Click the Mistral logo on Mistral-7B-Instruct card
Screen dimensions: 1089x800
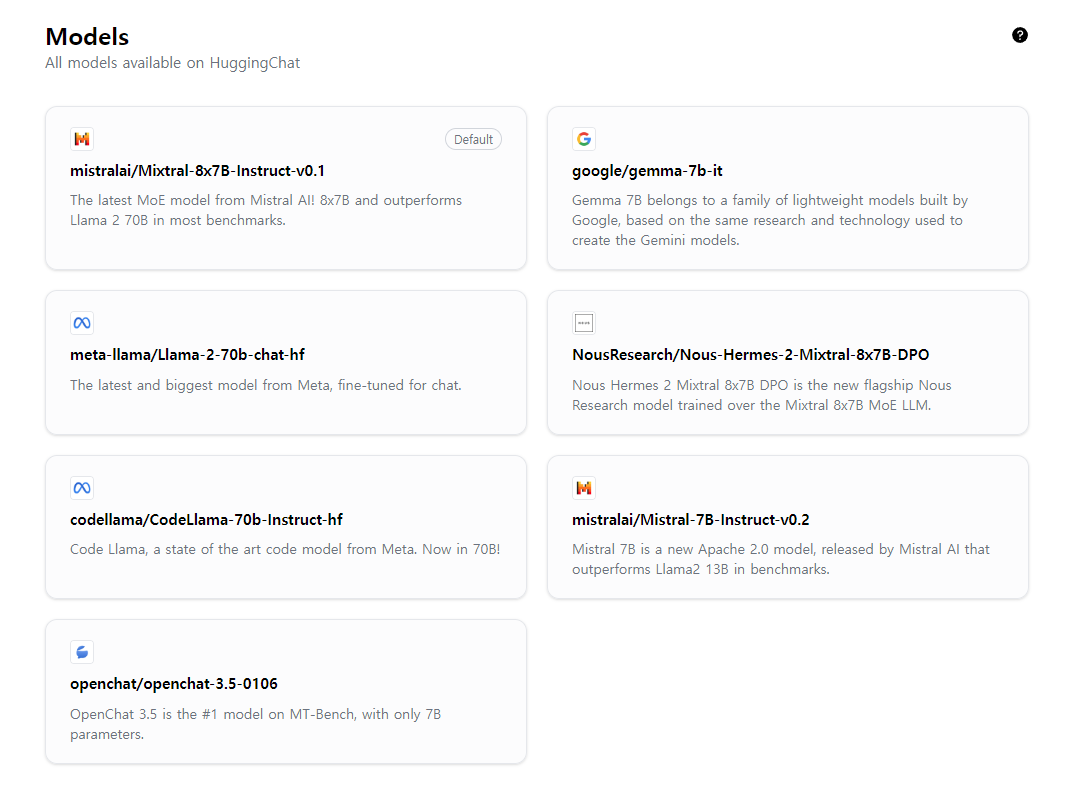click(584, 488)
